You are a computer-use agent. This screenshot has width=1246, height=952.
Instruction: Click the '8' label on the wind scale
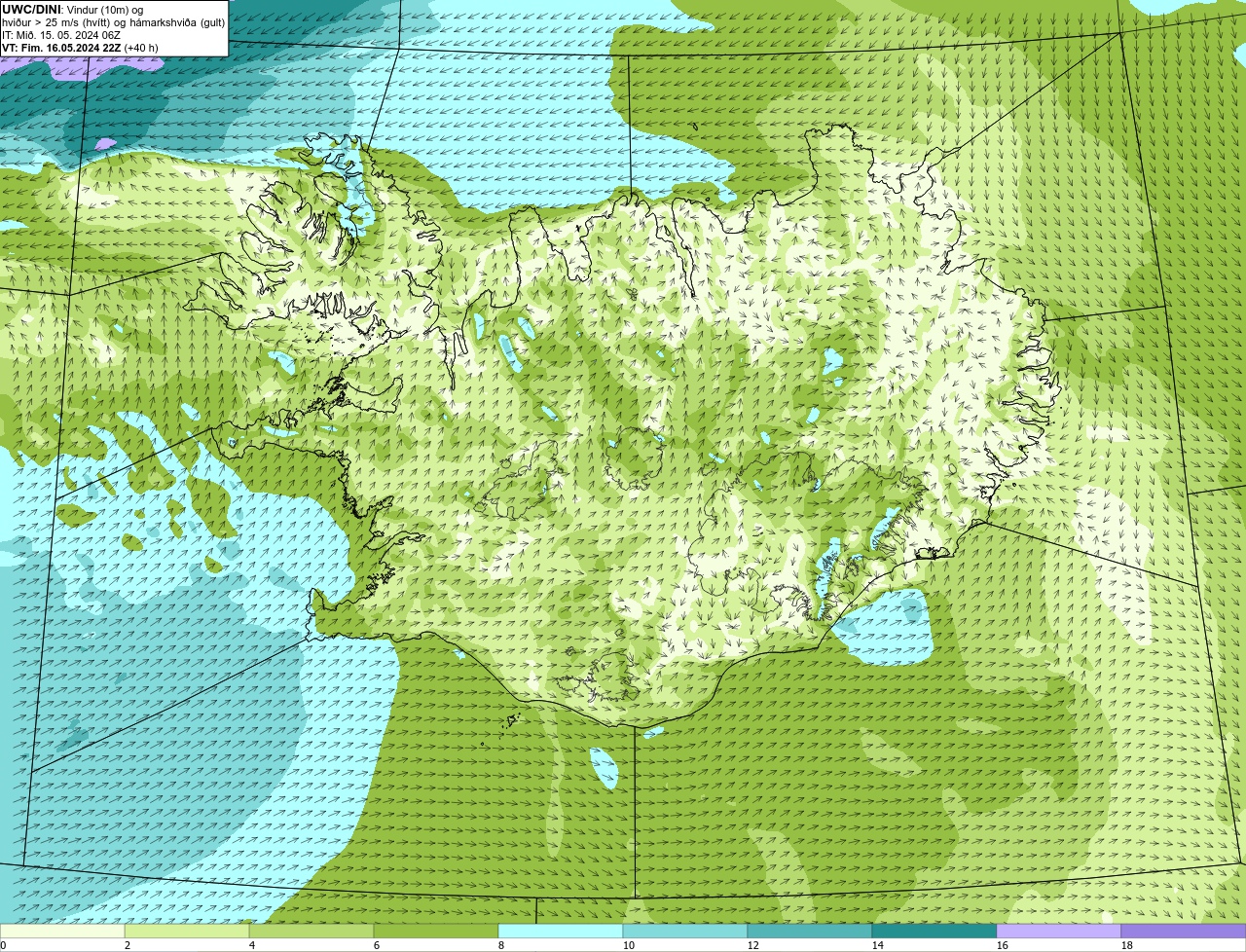pos(501,945)
